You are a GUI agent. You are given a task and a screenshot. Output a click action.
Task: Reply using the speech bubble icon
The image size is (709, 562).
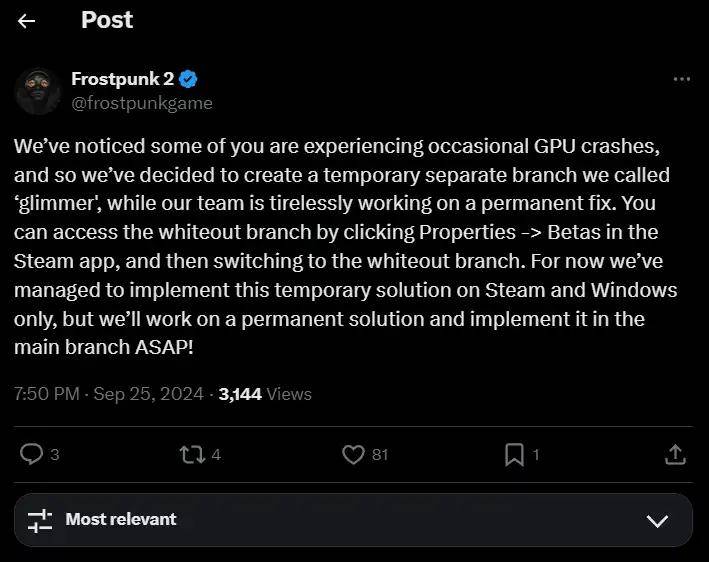32,454
